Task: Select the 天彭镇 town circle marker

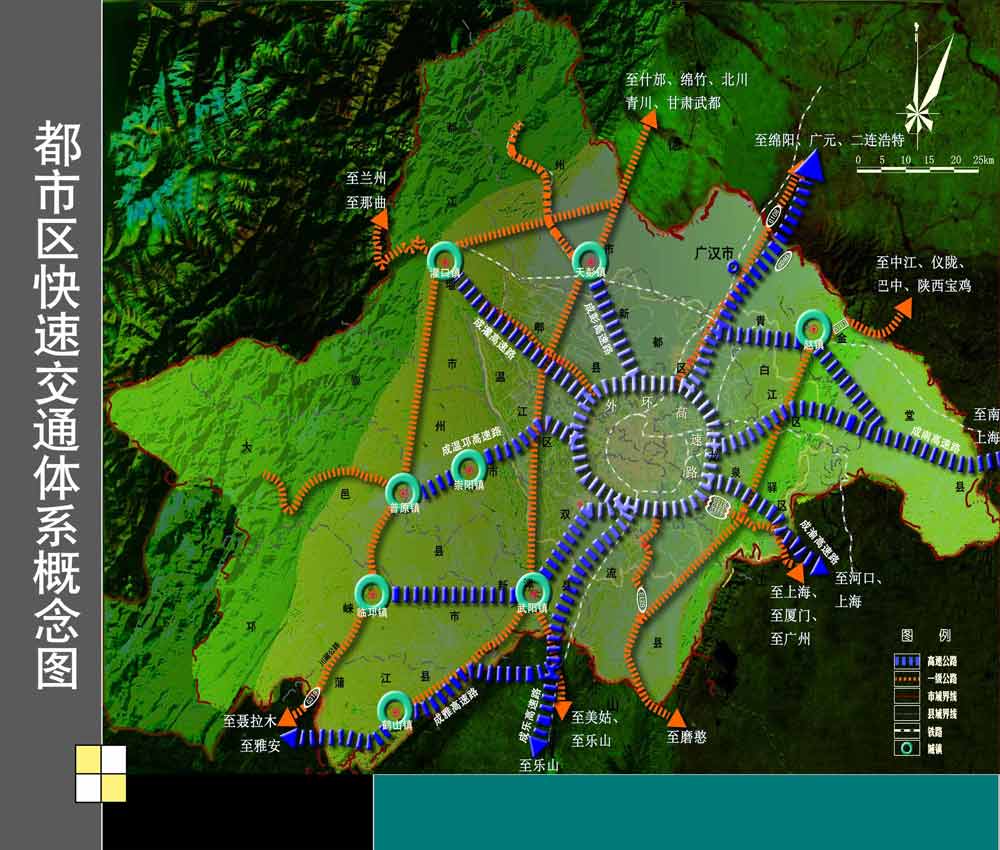Action: coord(587,257)
